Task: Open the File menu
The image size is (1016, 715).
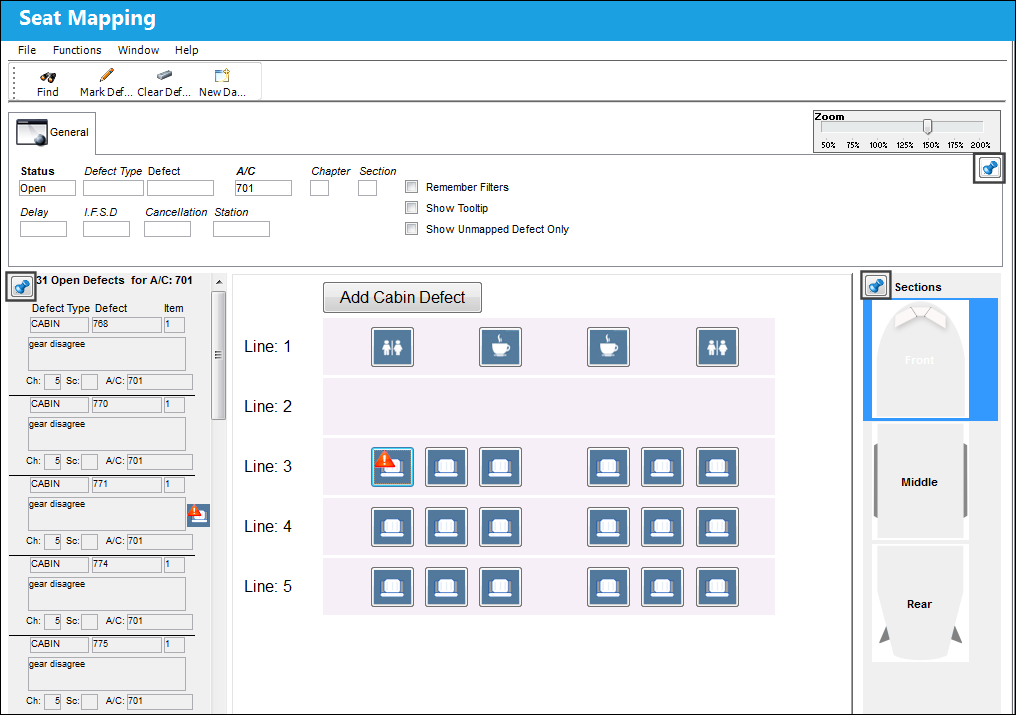Action: click(x=27, y=50)
